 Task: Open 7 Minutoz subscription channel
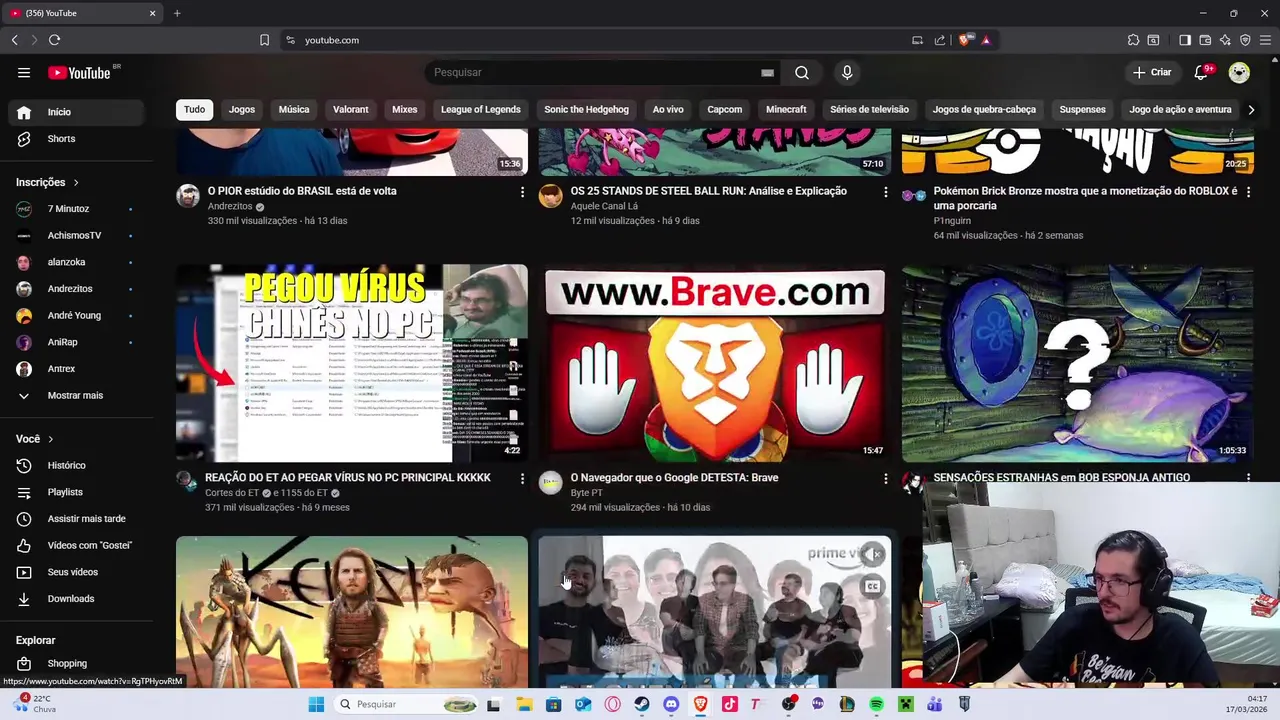point(78,209)
